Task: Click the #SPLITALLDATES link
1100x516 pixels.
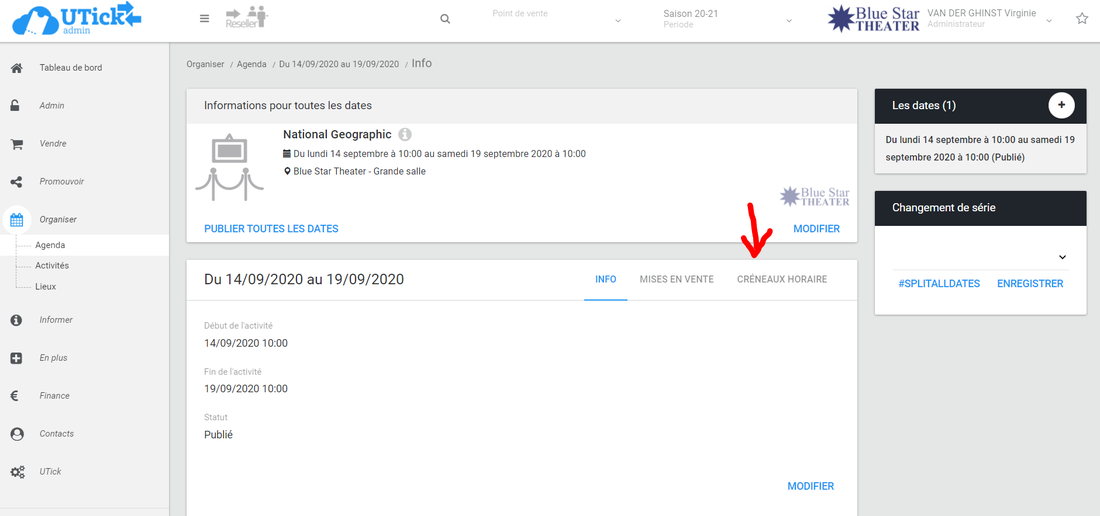Action: tap(938, 284)
